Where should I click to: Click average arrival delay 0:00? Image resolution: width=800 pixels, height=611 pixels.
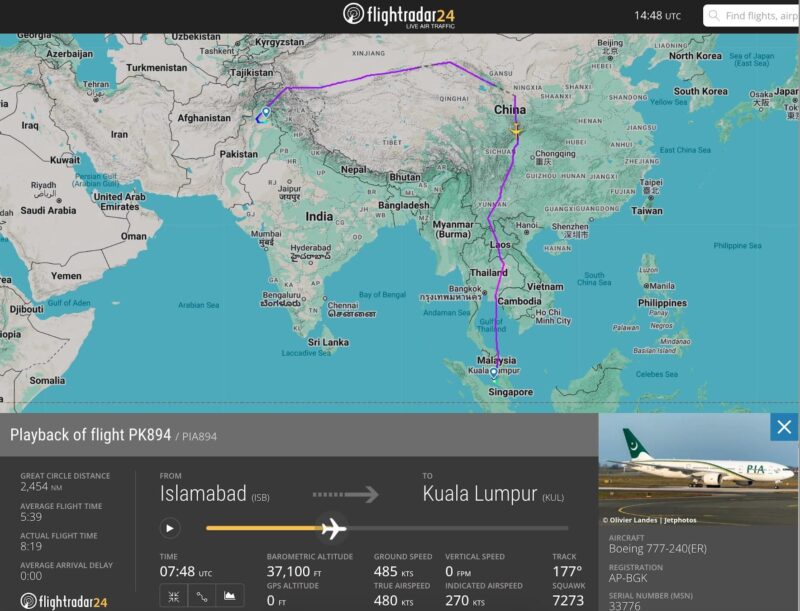[31, 576]
